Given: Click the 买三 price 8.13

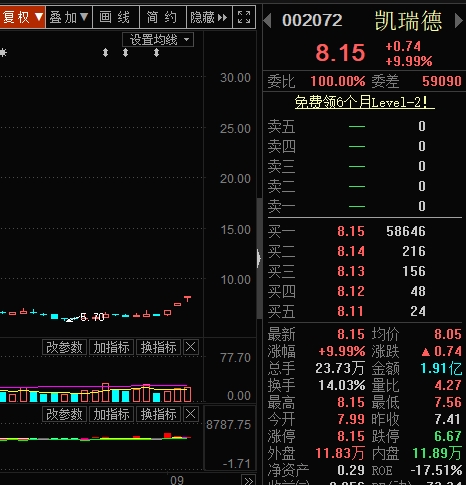Looking at the screenshot, I should 351,271.
